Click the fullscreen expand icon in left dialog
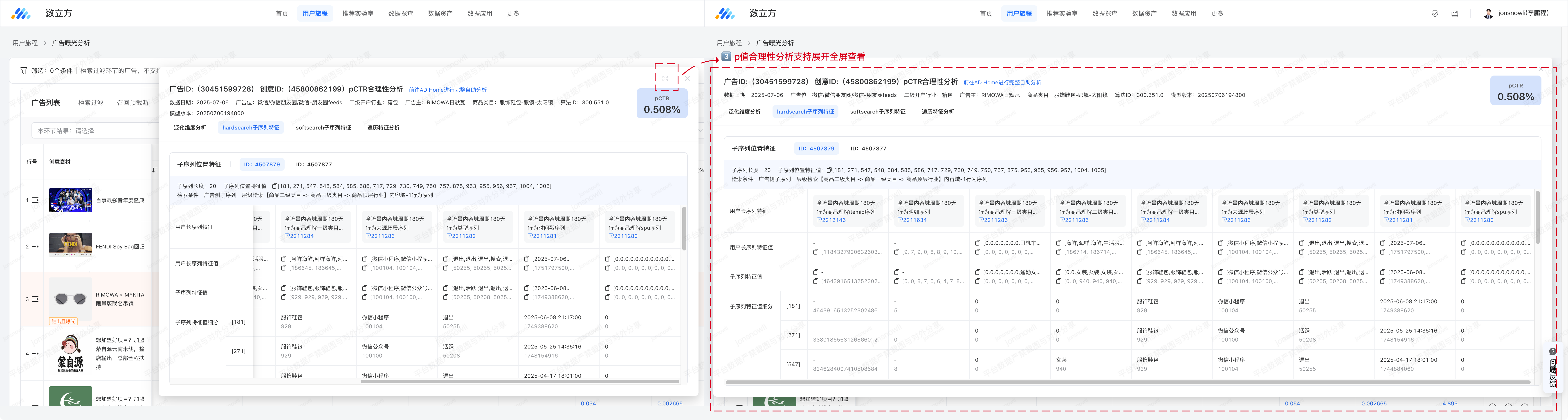The width and height of the screenshot is (1568, 420). [x=665, y=78]
